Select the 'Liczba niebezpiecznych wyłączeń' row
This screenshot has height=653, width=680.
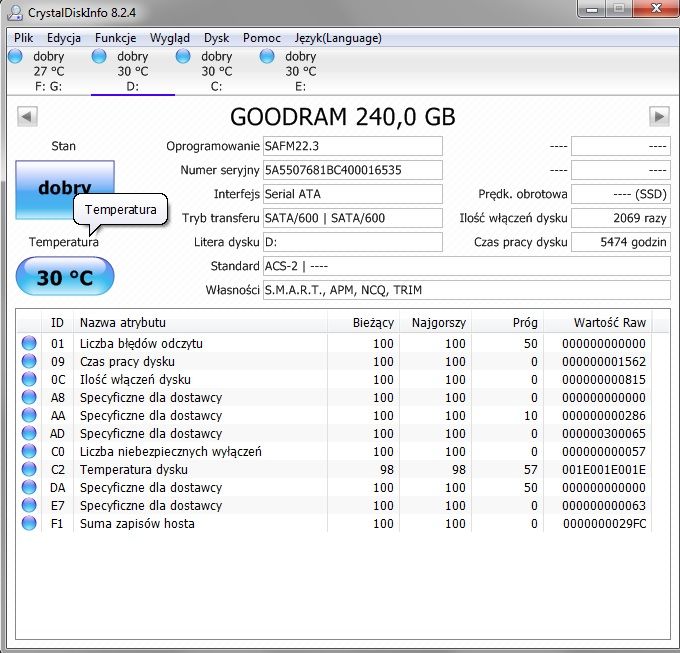coord(334,451)
